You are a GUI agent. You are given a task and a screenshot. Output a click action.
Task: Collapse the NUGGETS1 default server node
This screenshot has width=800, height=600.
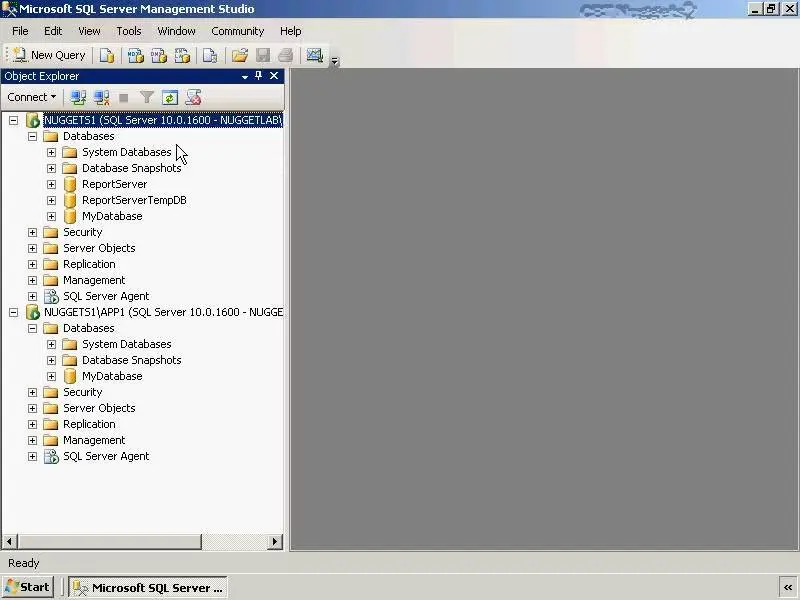click(14, 120)
